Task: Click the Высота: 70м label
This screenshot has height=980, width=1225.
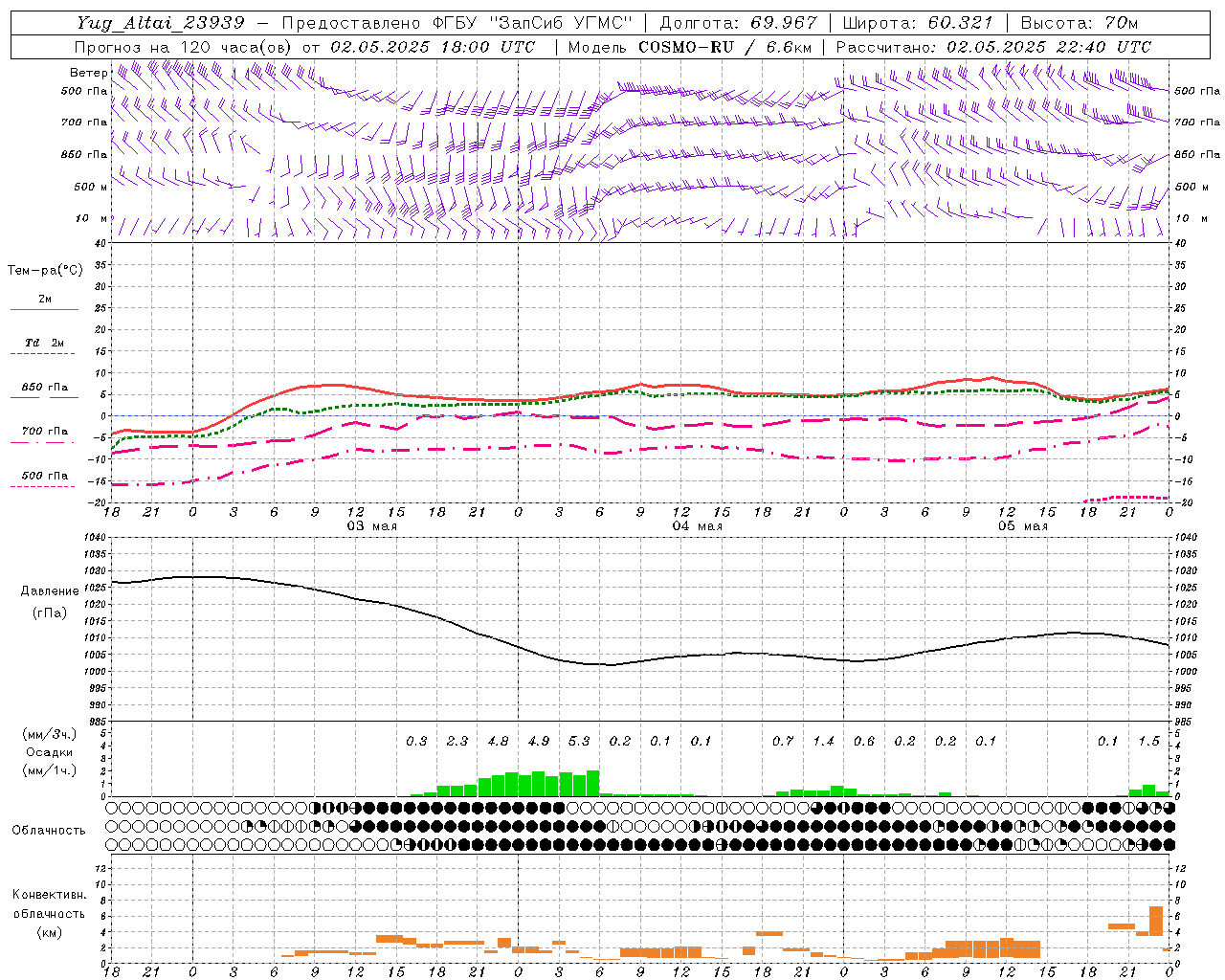Action: (1080, 23)
